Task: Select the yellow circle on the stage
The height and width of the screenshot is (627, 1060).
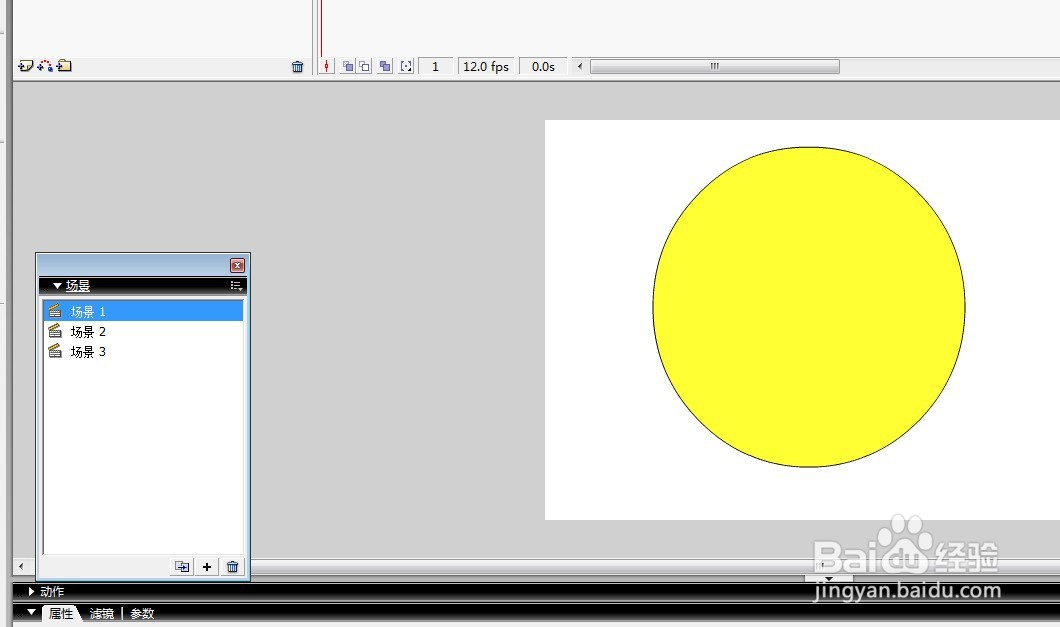Action: pyautogui.click(x=809, y=307)
